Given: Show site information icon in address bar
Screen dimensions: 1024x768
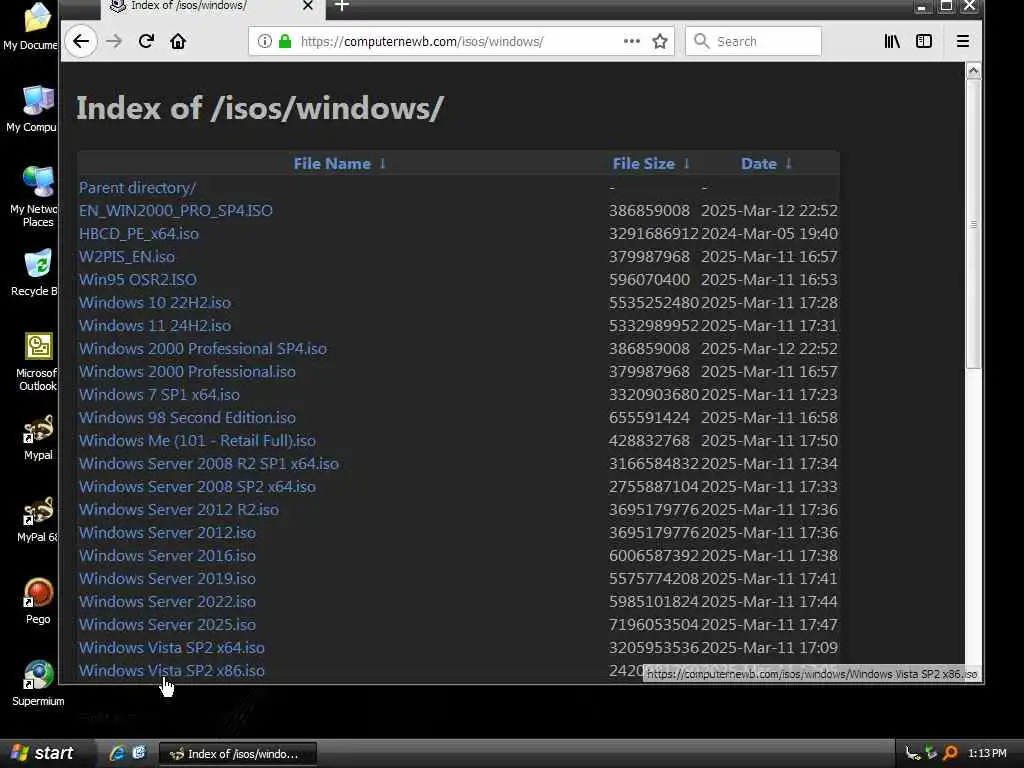Looking at the screenshot, I should point(264,41).
